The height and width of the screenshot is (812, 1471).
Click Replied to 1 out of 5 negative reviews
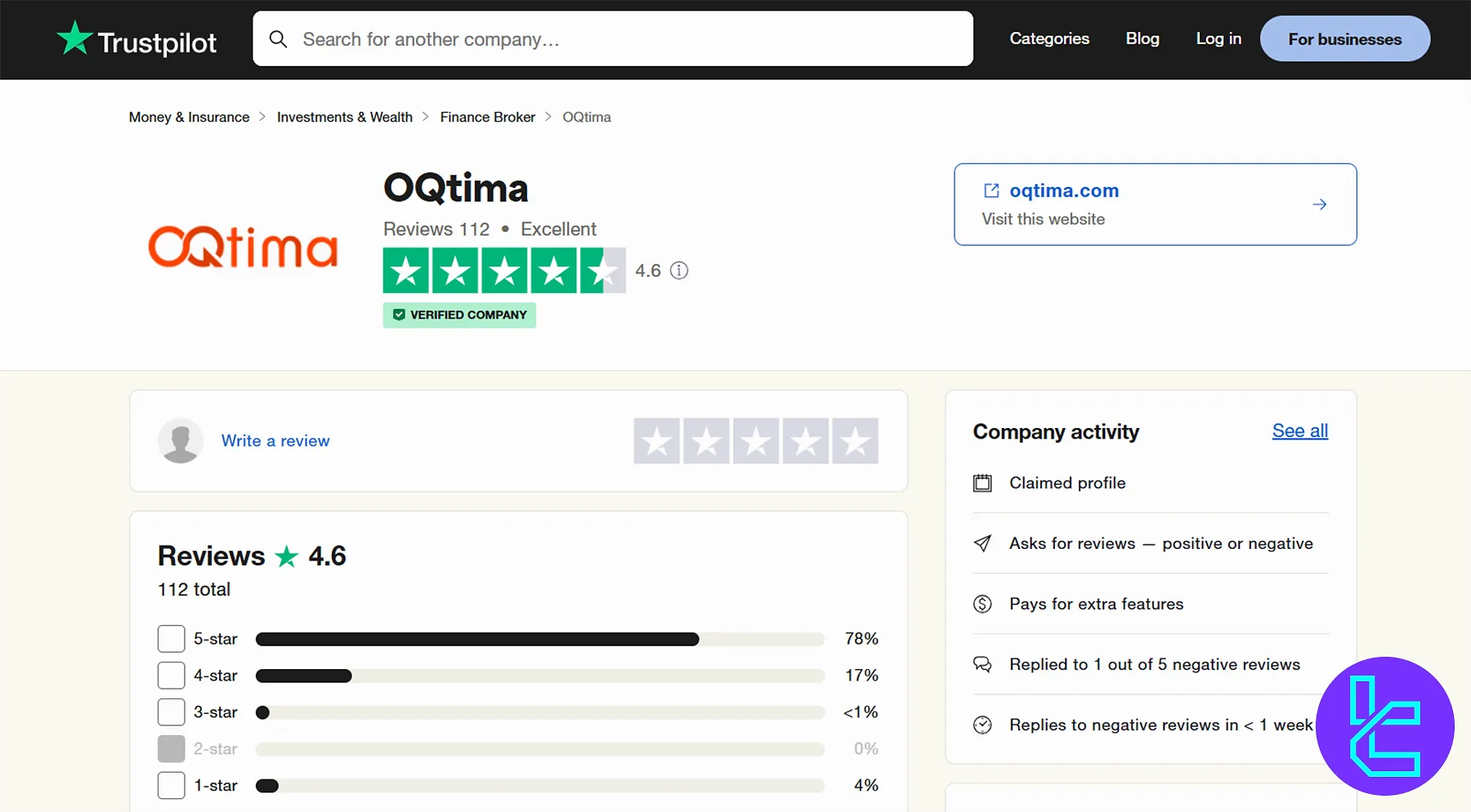[x=1155, y=664]
